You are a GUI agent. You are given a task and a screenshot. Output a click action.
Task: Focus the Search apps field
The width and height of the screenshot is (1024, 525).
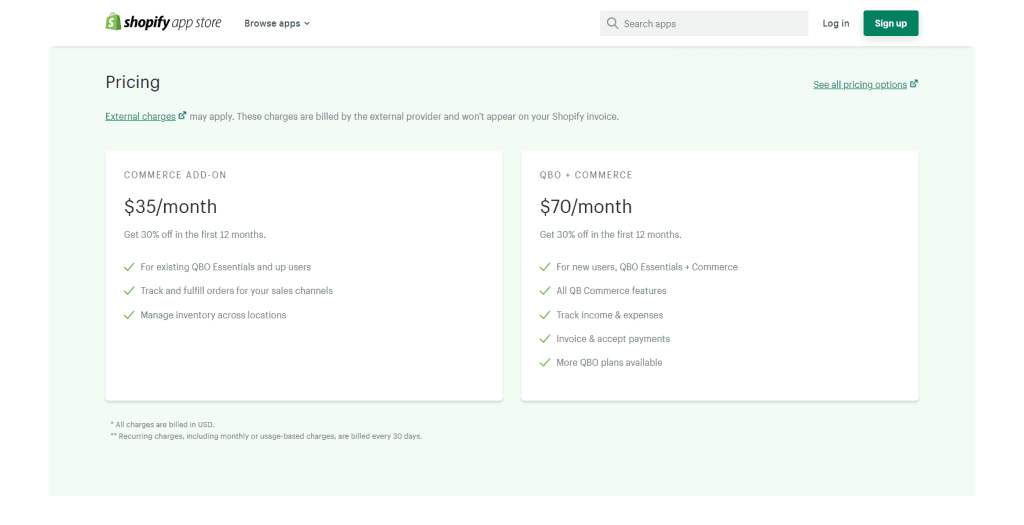click(x=704, y=24)
